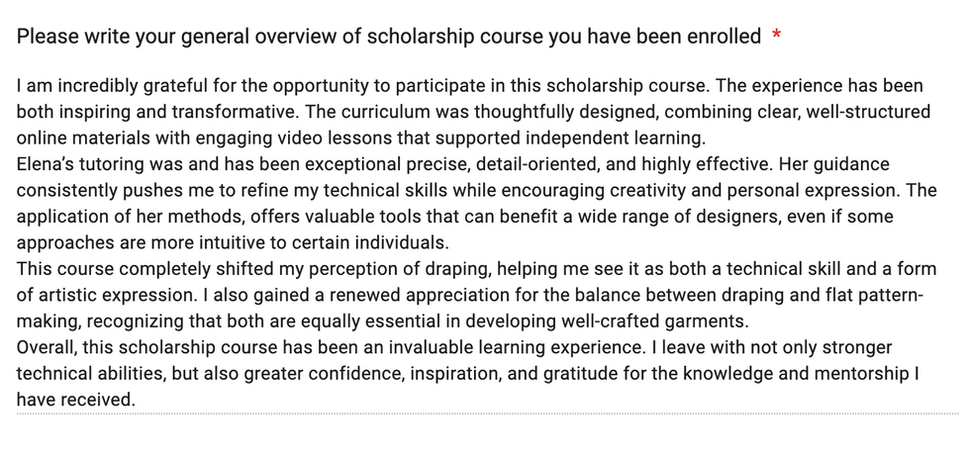968x457 pixels.
Task: Click inside the overview answer text field
Action: click(x=480, y=242)
